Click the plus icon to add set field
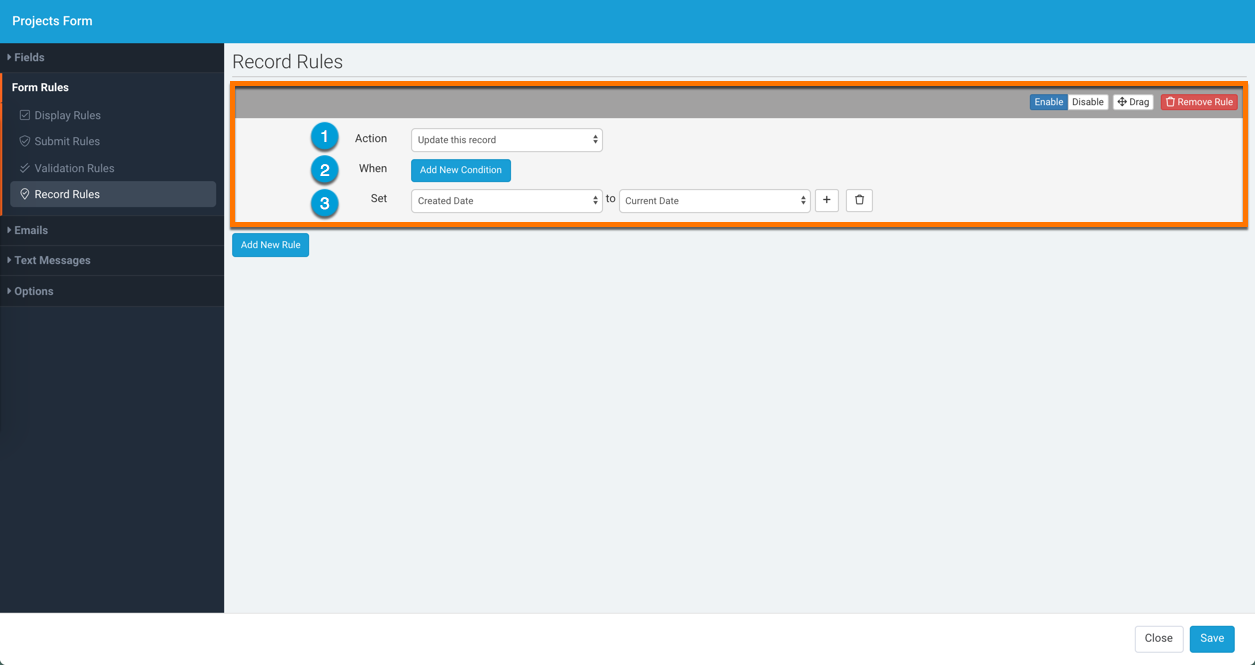 [x=827, y=200]
